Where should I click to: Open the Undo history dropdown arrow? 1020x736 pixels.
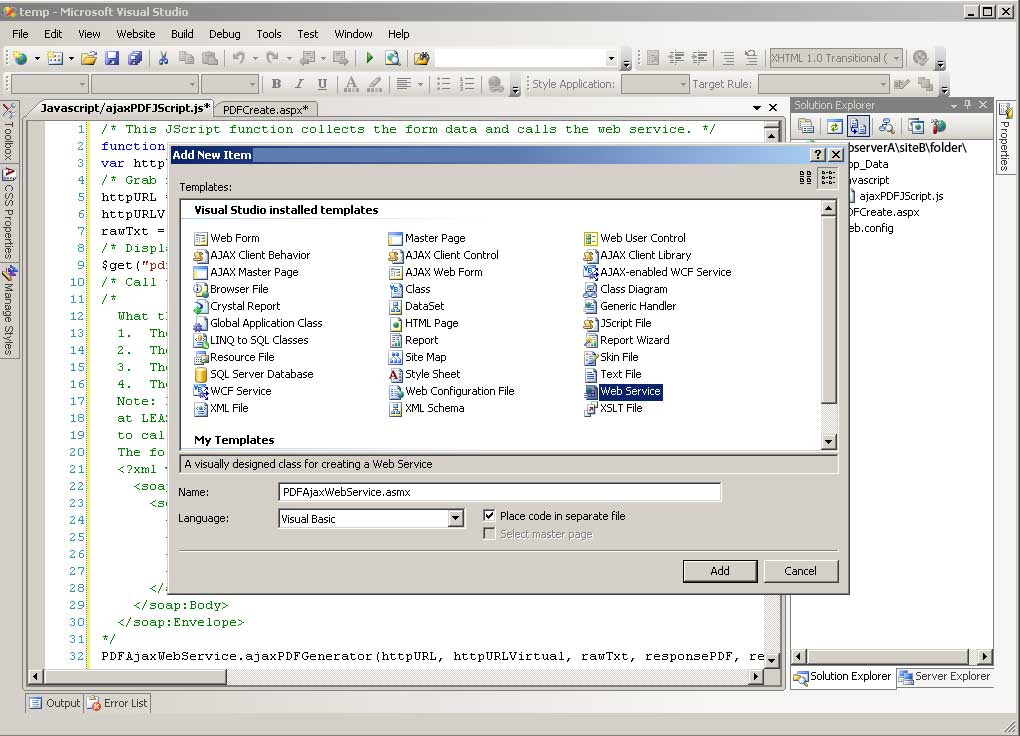255,59
